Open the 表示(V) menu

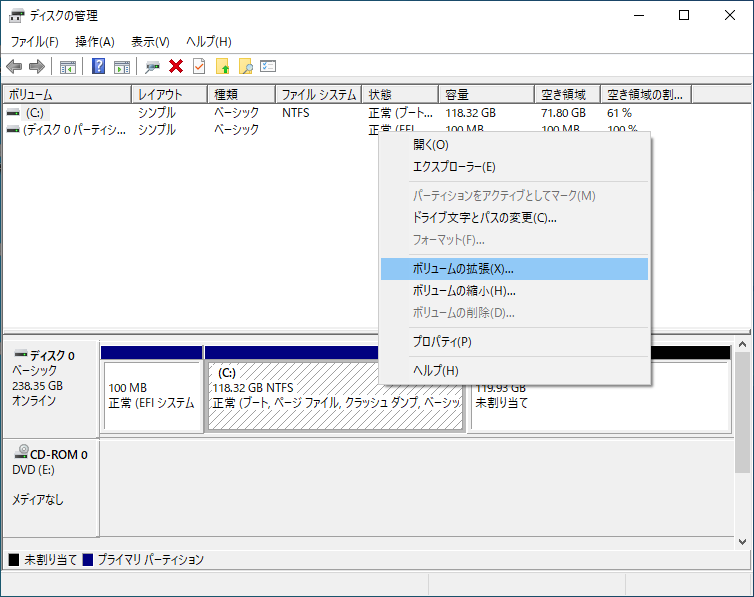(150, 41)
